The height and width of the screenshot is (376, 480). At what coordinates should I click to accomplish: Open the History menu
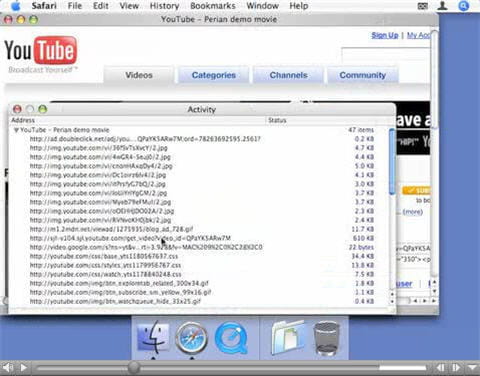(x=164, y=6)
